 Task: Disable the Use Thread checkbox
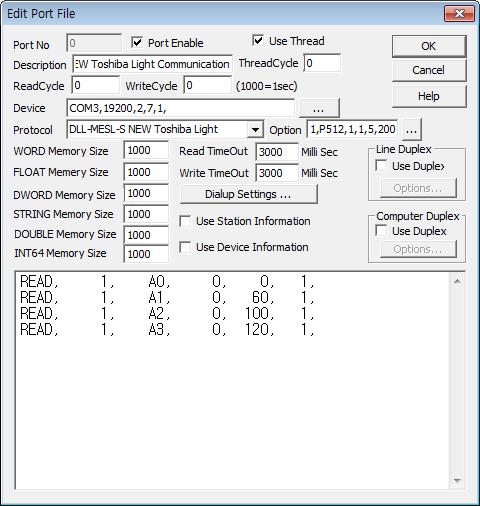[258, 41]
